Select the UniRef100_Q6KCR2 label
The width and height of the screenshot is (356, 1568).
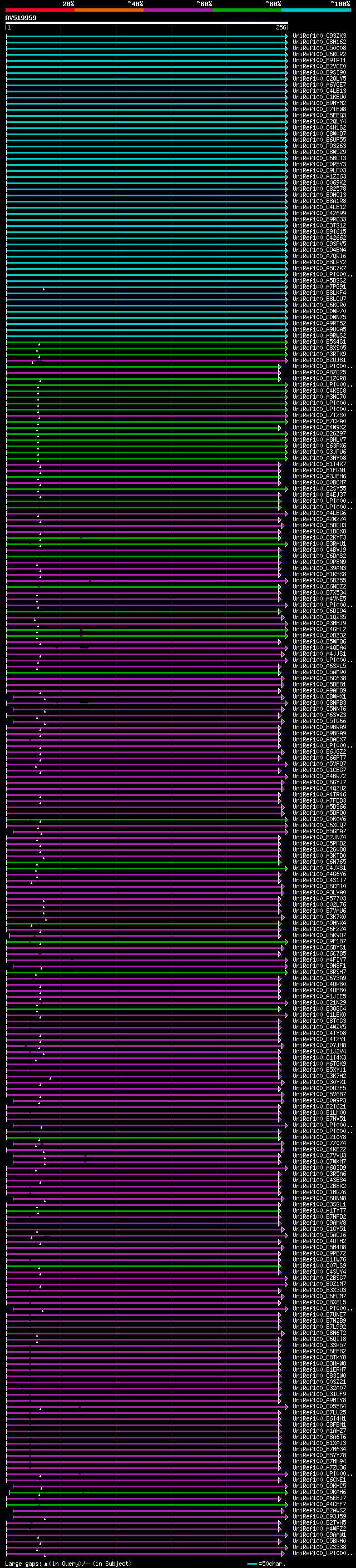coord(319,54)
